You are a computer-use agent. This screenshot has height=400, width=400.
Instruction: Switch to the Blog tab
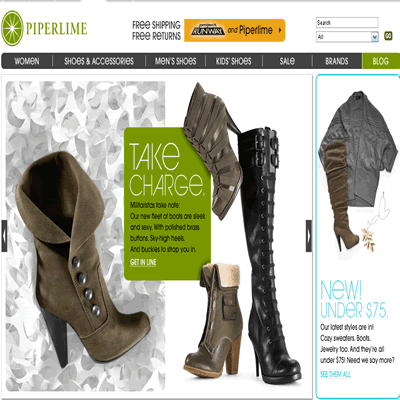[381, 61]
